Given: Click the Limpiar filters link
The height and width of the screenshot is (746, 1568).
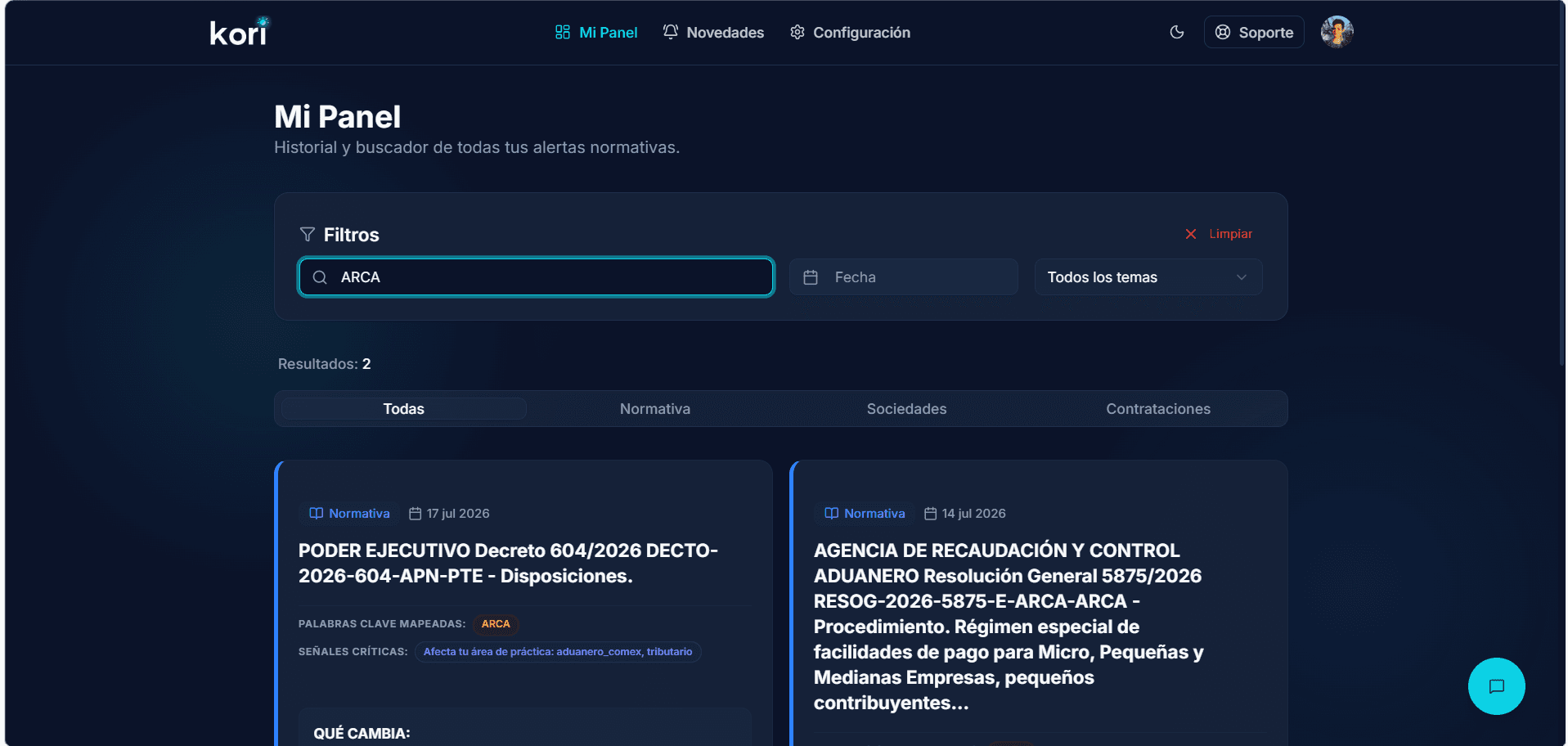Looking at the screenshot, I should pyautogui.click(x=1230, y=234).
